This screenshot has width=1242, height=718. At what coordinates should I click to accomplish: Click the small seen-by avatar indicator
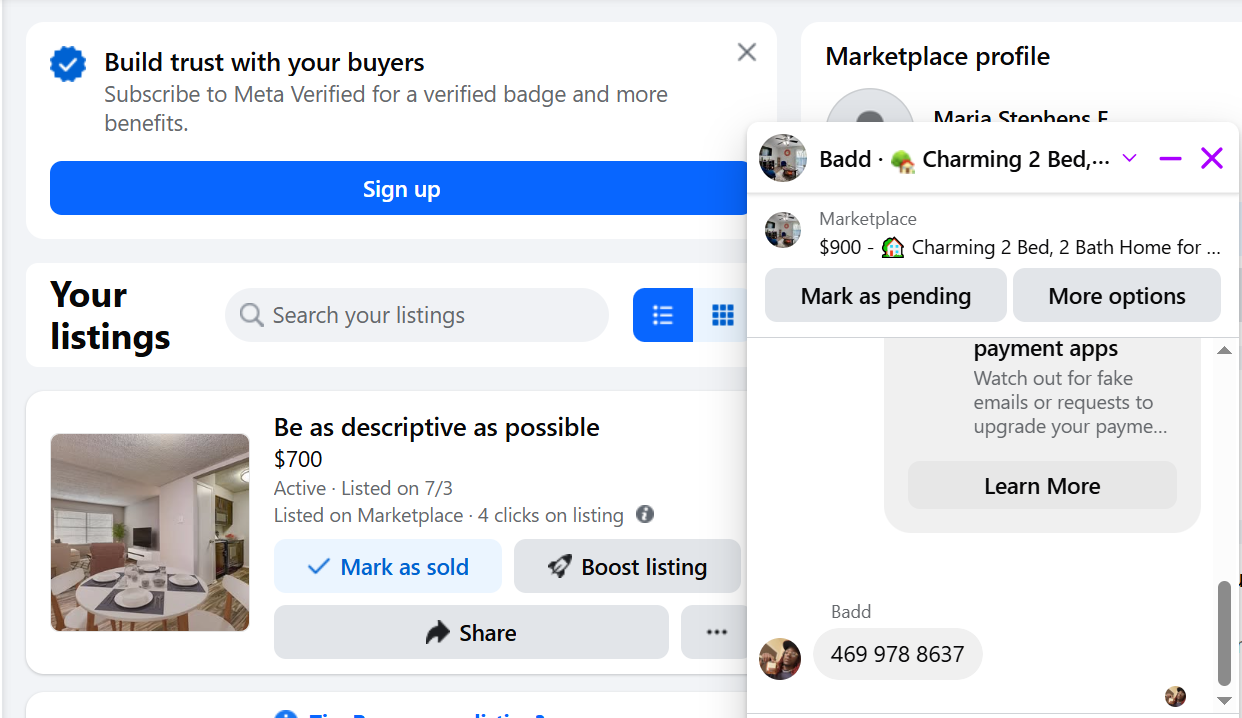(x=1176, y=696)
